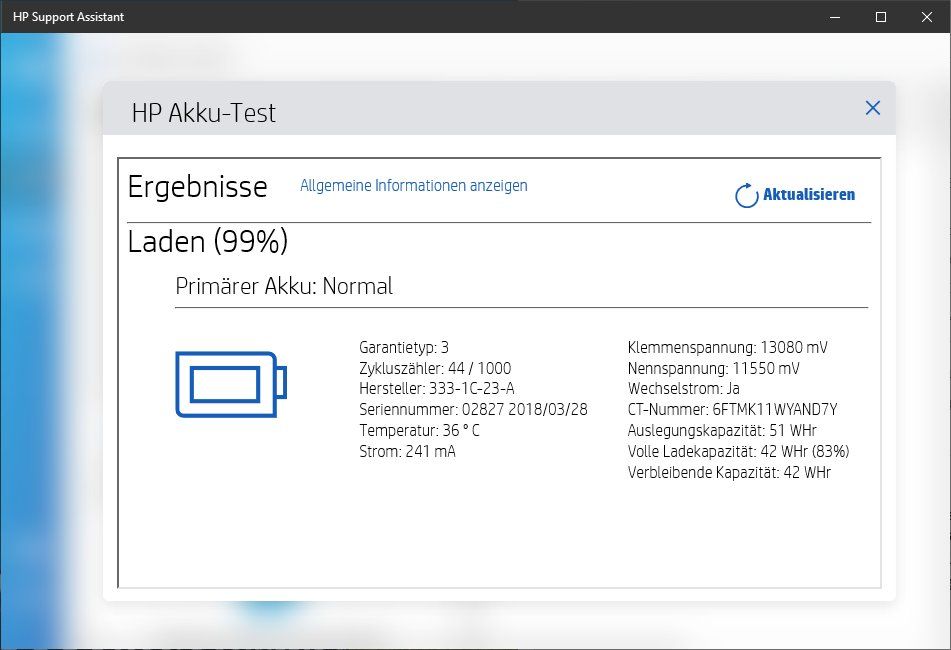Select Zykluszähler: 44 / 1000 value
The height and width of the screenshot is (650, 951).
[435, 368]
